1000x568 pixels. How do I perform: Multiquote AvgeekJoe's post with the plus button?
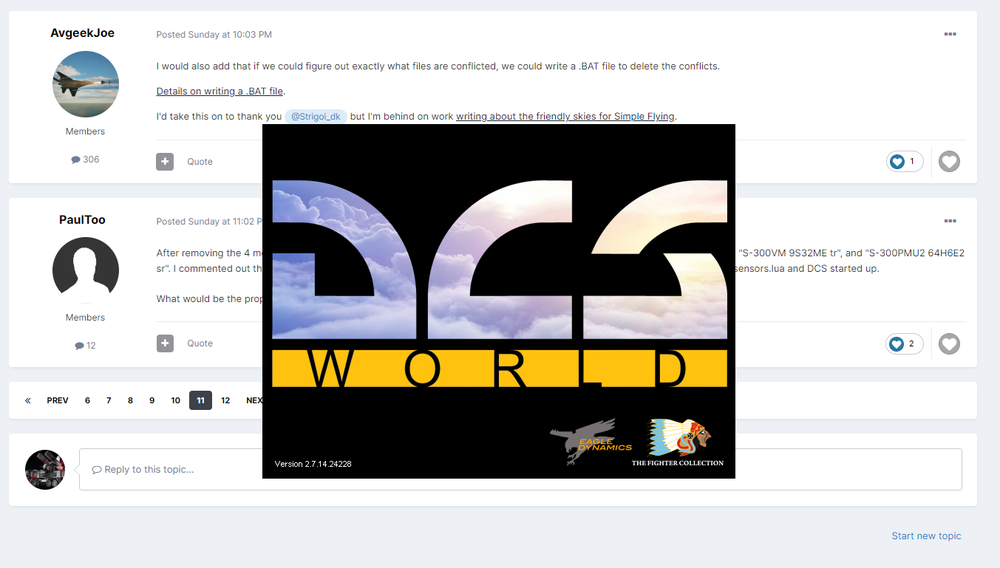(165, 161)
